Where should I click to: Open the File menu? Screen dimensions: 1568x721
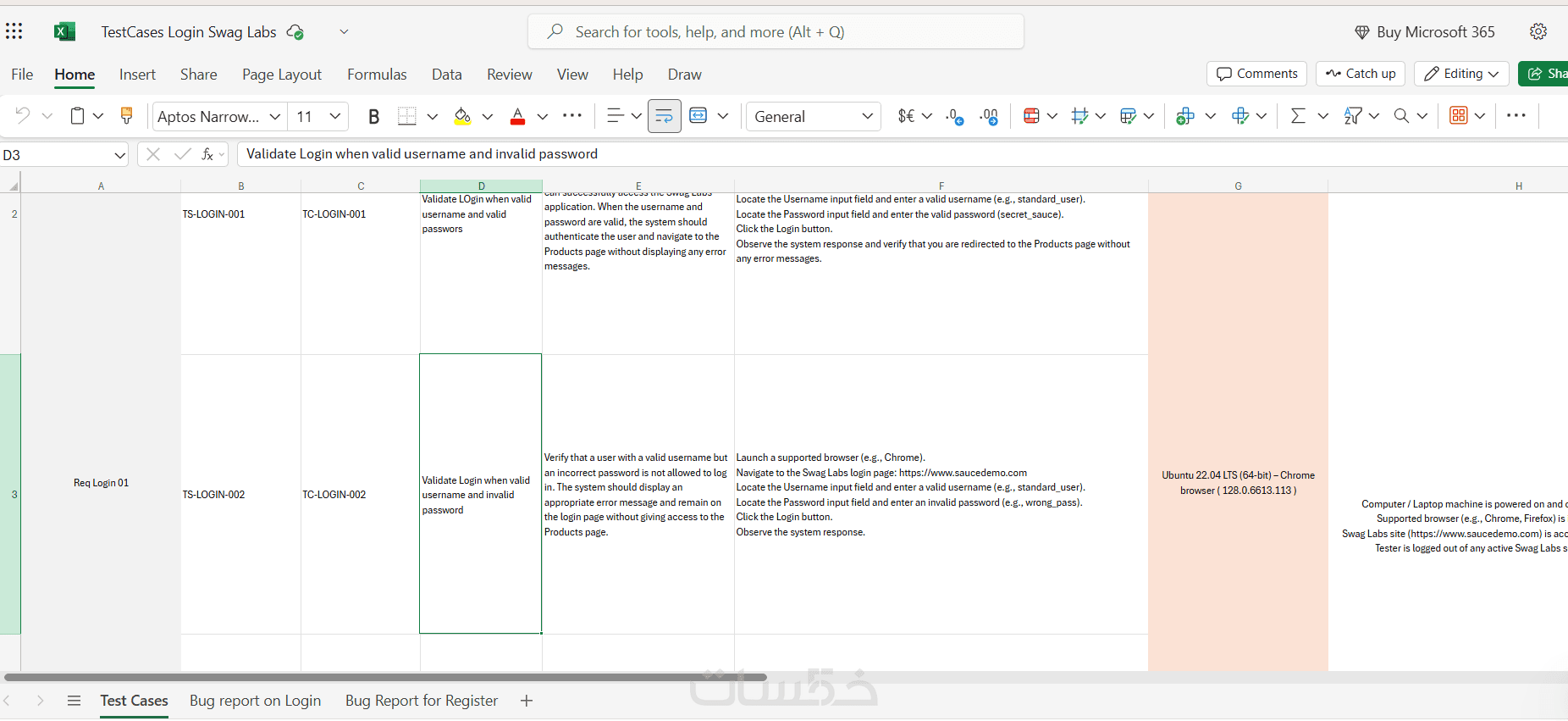[22, 75]
